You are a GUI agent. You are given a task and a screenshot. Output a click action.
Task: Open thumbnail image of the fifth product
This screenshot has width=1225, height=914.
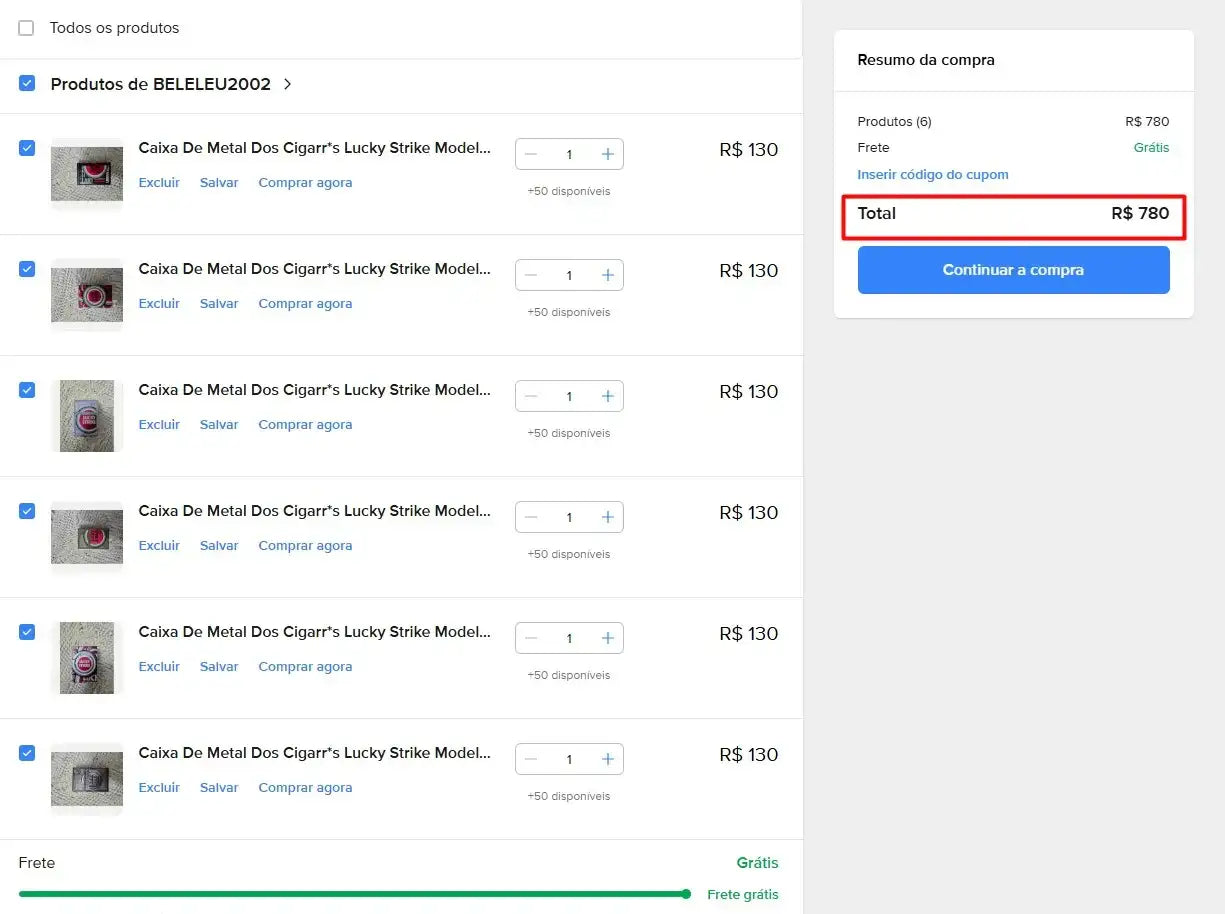[x=87, y=657]
